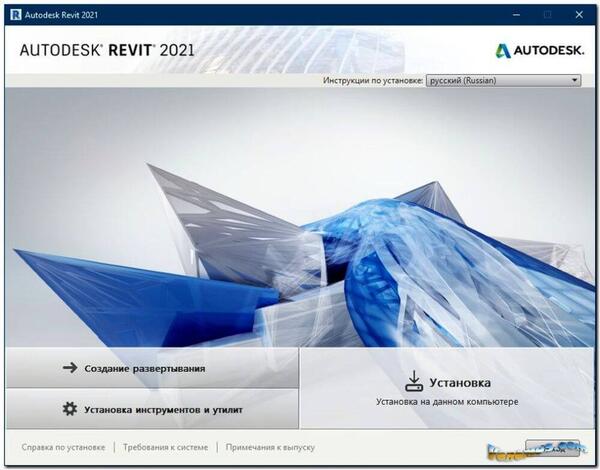
Task: Open Примечания к выпуску link
Action: click(x=270, y=447)
